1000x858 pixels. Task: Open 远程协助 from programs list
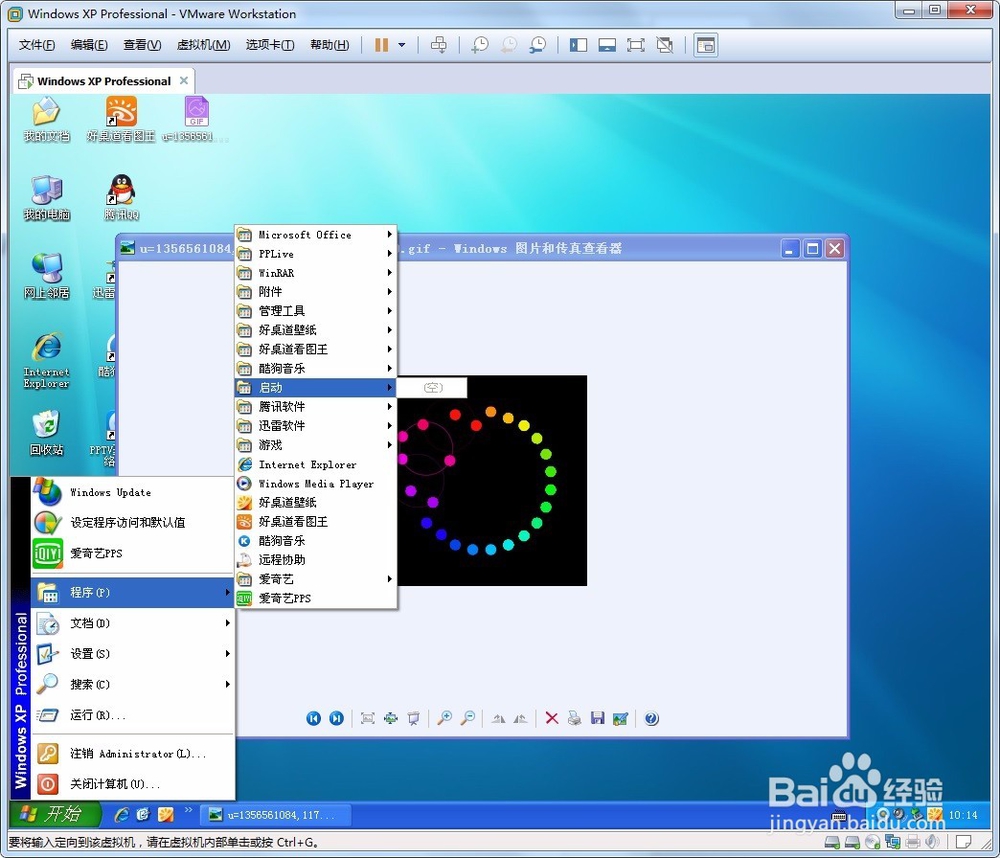(x=316, y=560)
